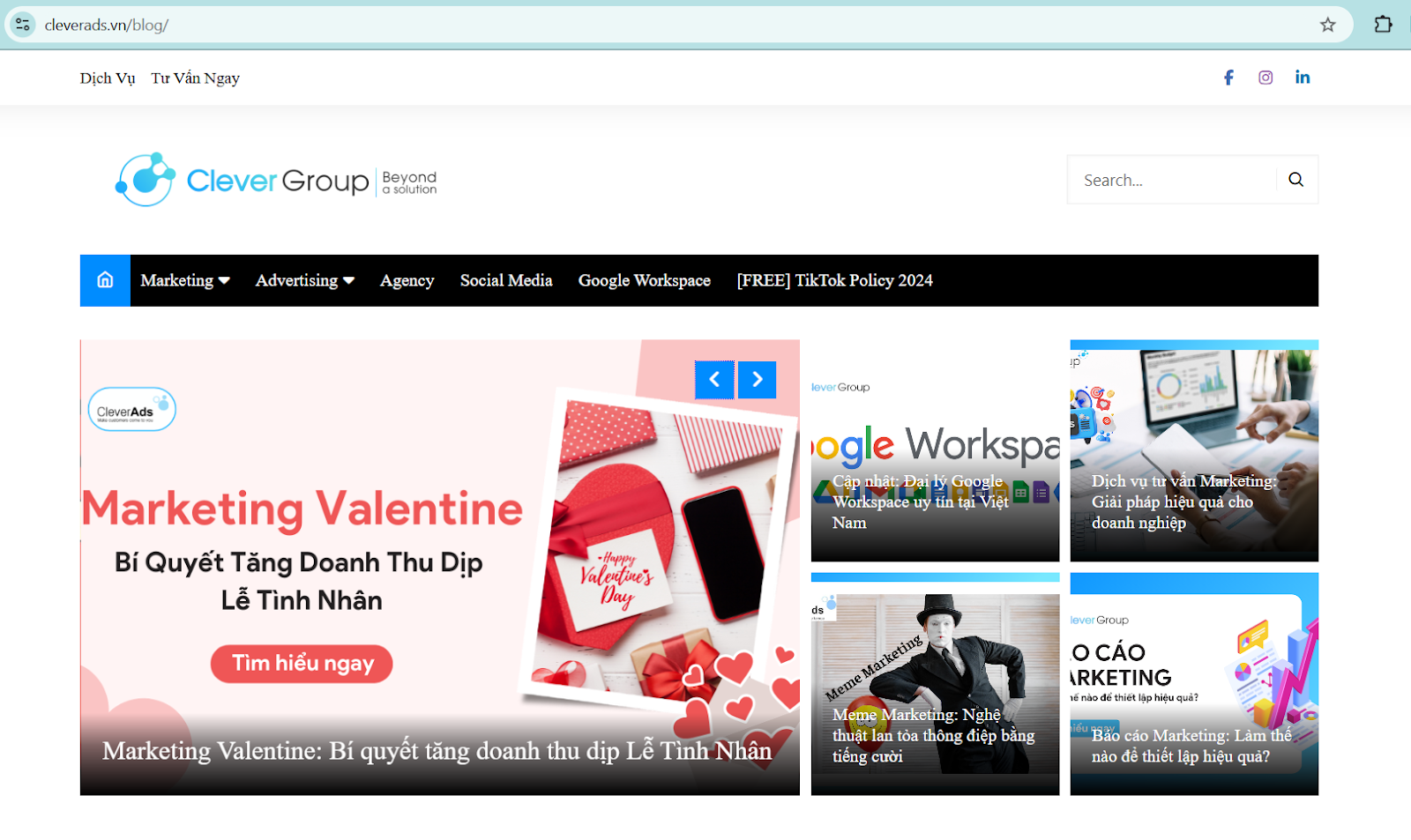Open the Social Media menu item
This screenshot has height=840, width=1411.
[x=506, y=280]
